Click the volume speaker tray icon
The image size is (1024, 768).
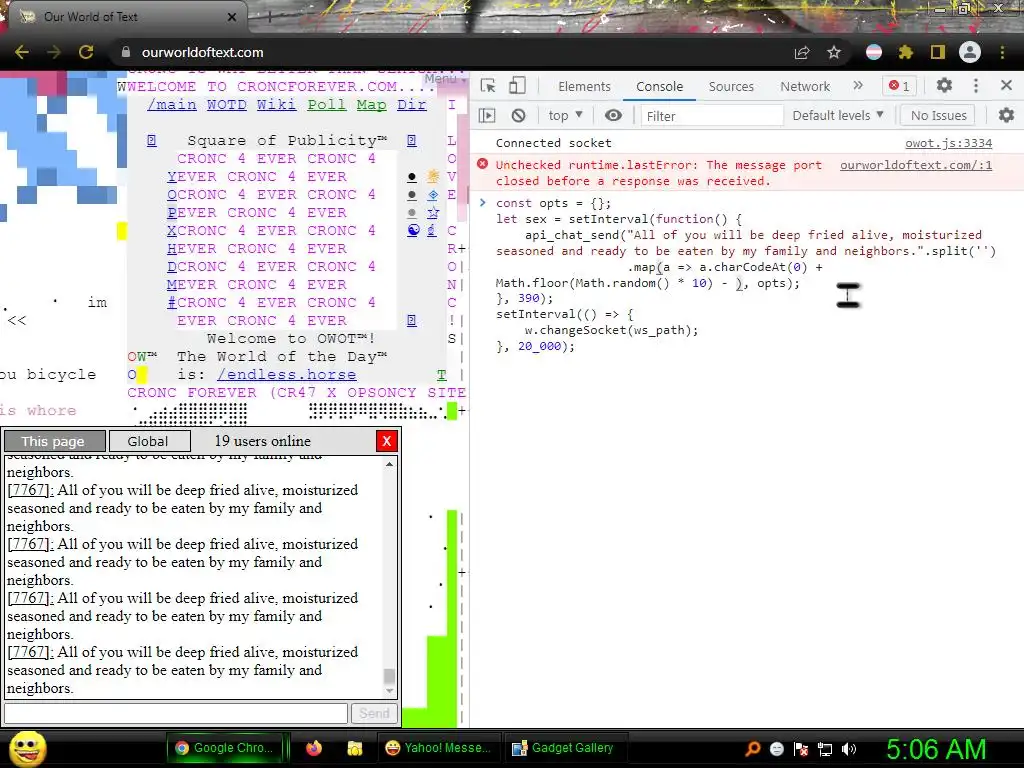849,748
